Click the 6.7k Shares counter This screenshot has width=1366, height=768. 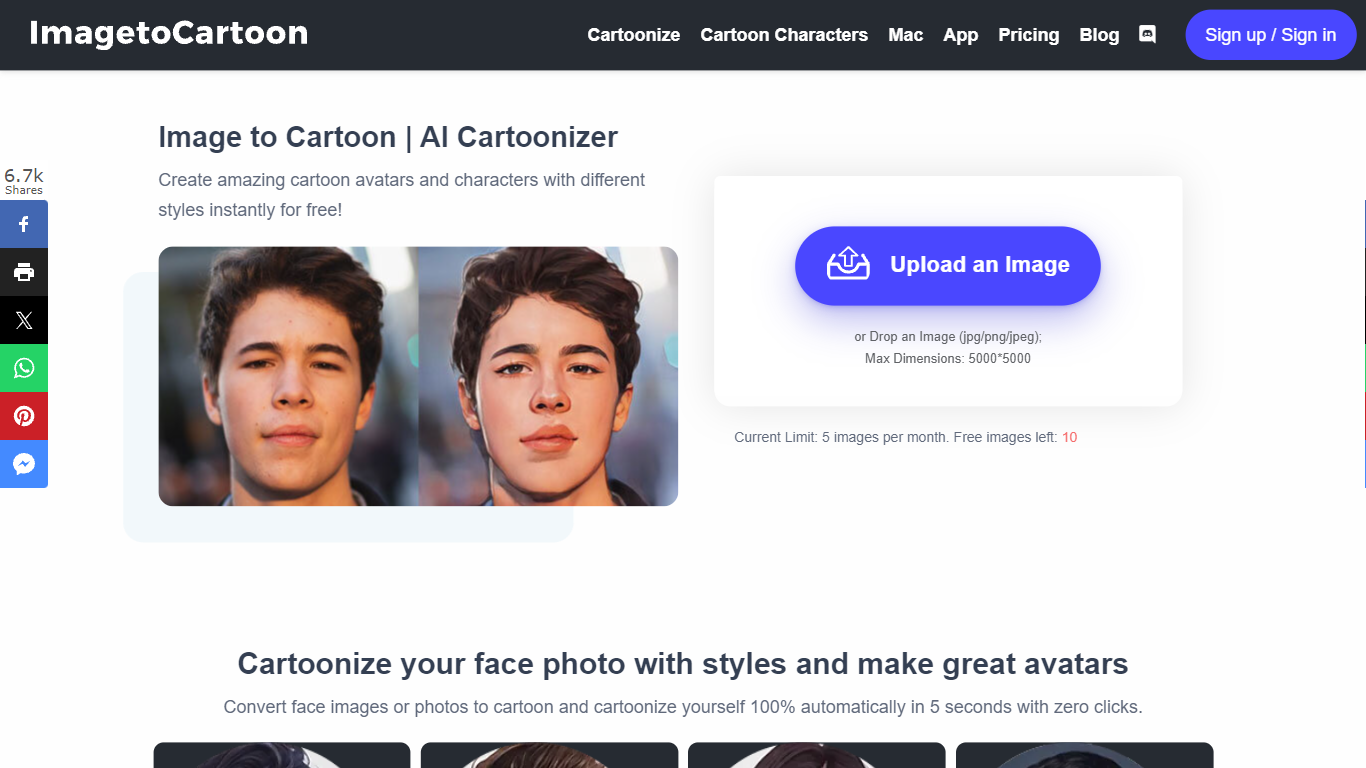tap(24, 181)
